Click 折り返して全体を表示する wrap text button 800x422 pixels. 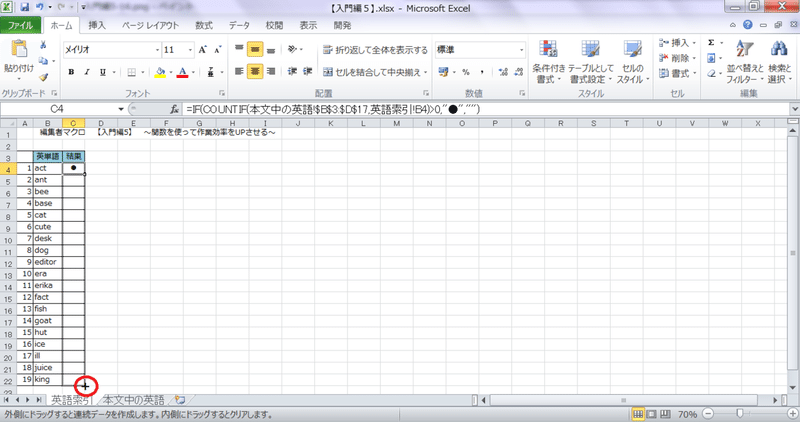pos(375,50)
